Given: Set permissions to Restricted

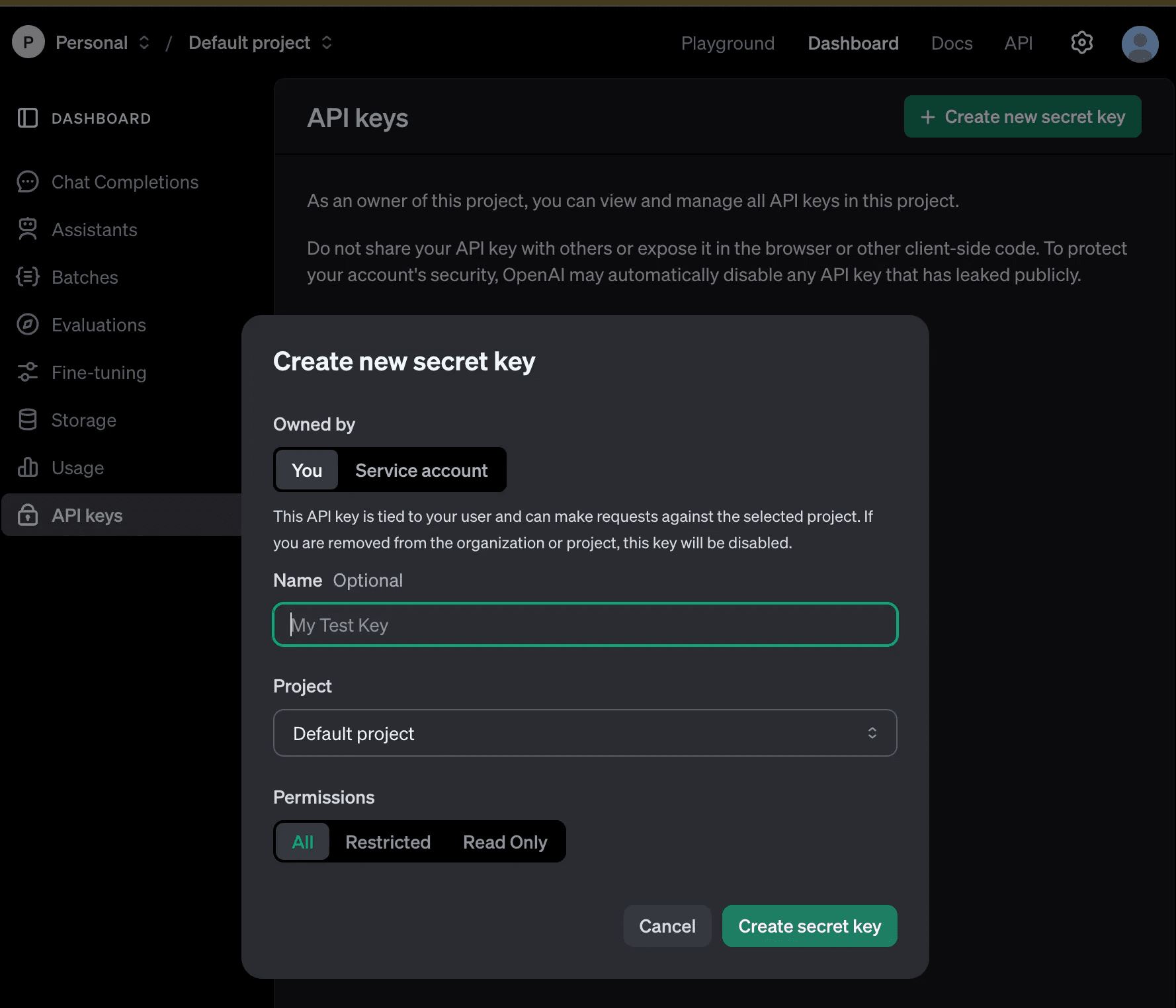Looking at the screenshot, I should pos(388,842).
